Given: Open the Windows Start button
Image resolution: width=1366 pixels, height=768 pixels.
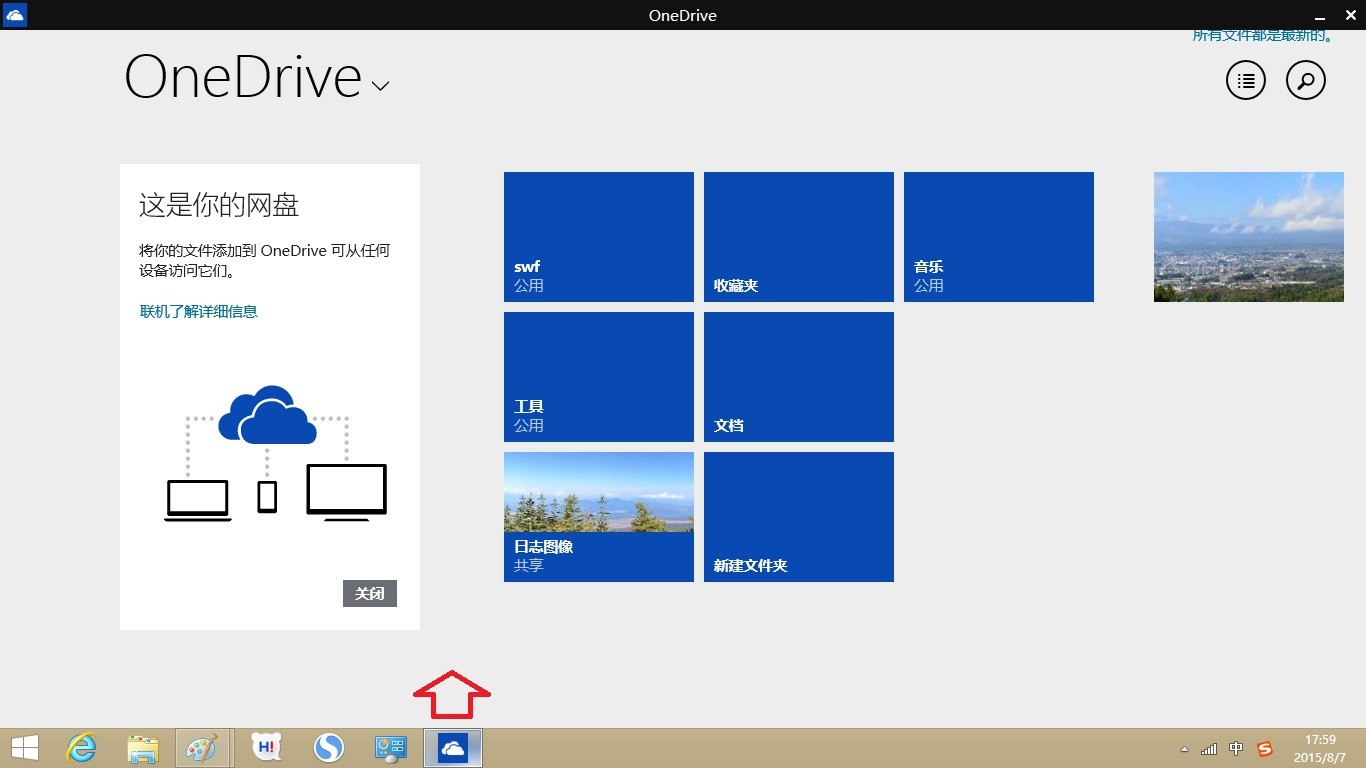Looking at the screenshot, I should click(x=25, y=747).
